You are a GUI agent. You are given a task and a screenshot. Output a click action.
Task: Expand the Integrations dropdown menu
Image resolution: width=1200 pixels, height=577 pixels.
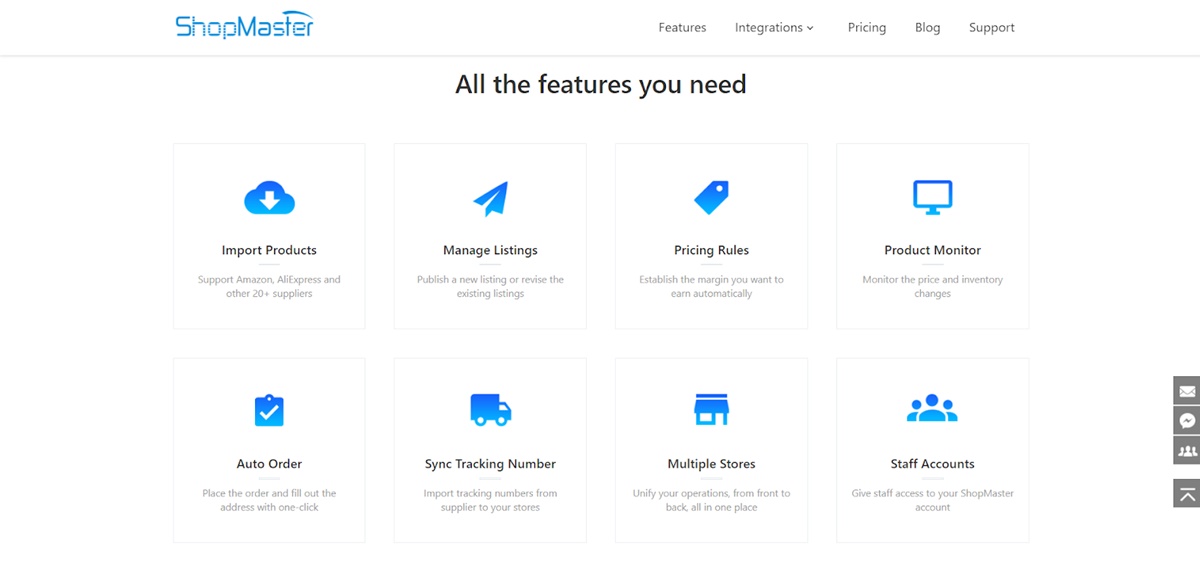point(774,28)
